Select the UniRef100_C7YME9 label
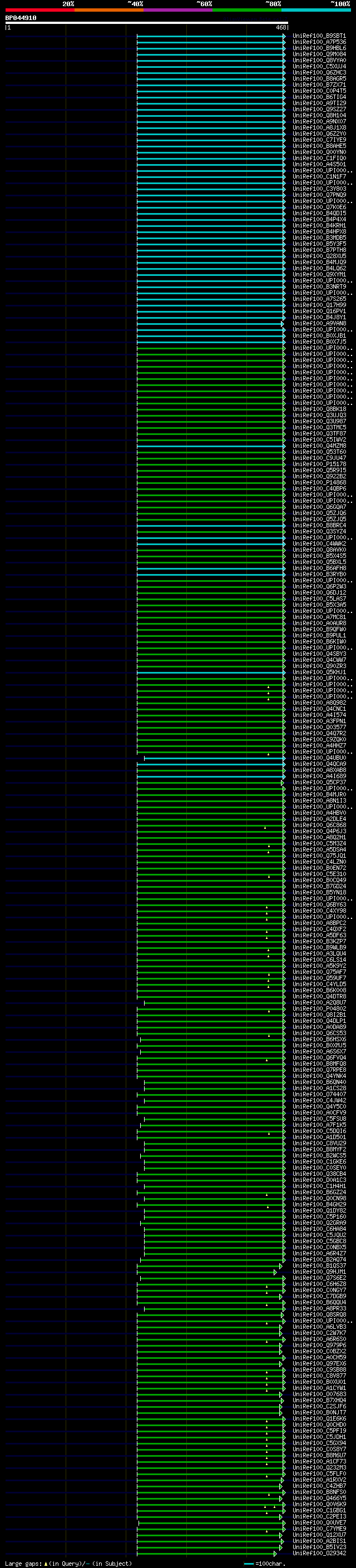Image resolution: width=356 pixels, height=1568 pixels. click(x=319, y=1529)
